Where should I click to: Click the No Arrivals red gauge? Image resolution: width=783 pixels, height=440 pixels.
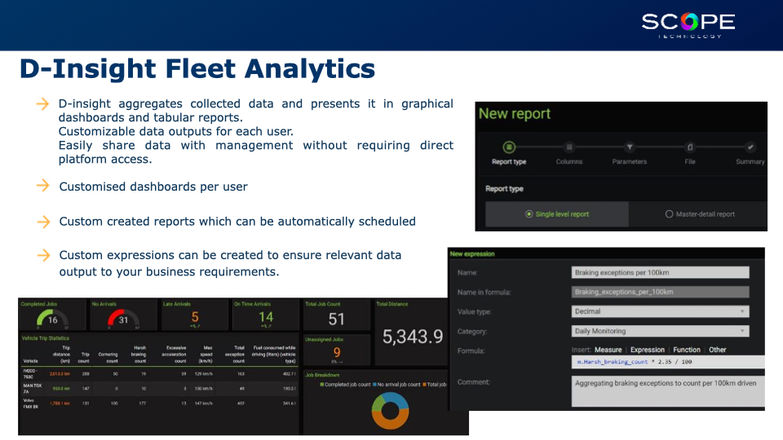(x=123, y=319)
